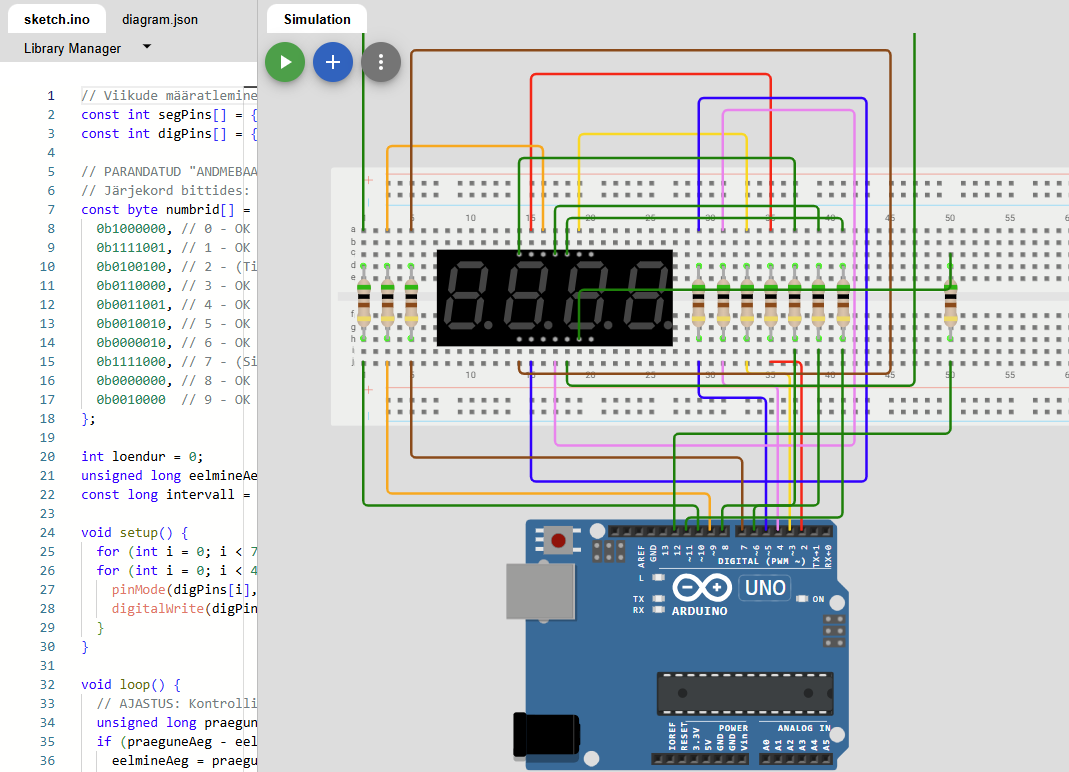
Task: Start the simulation with the green play button
Action: tap(285, 62)
